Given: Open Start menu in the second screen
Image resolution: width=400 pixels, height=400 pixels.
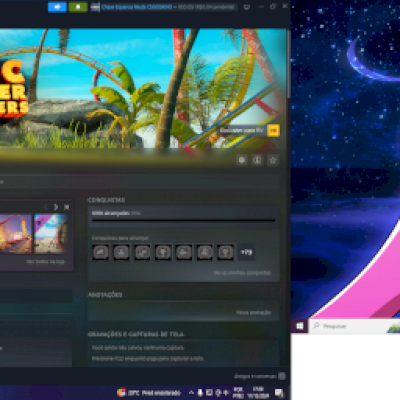Looking at the screenshot, I should (x=299, y=326).
